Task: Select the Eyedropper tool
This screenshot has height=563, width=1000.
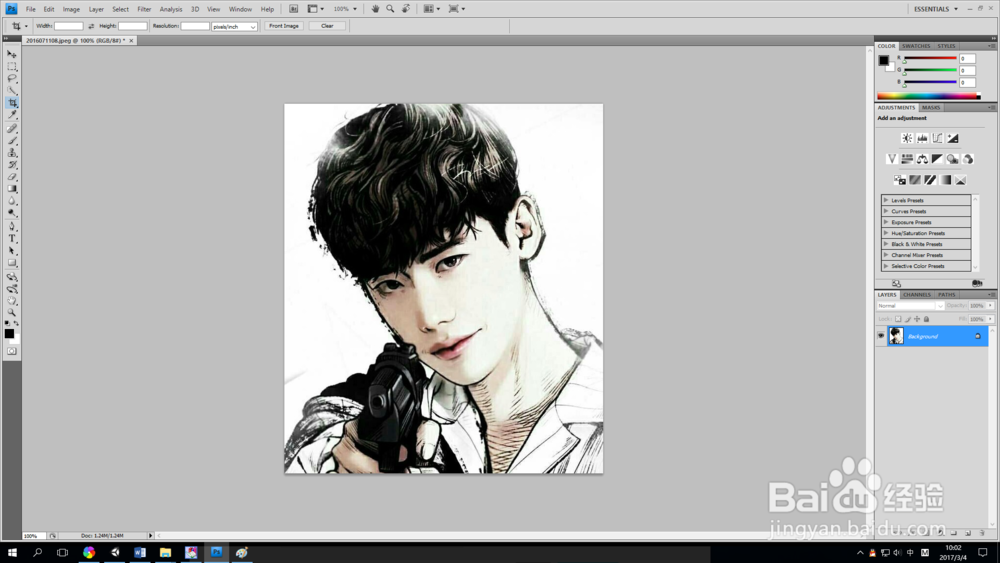Action: 12,115
